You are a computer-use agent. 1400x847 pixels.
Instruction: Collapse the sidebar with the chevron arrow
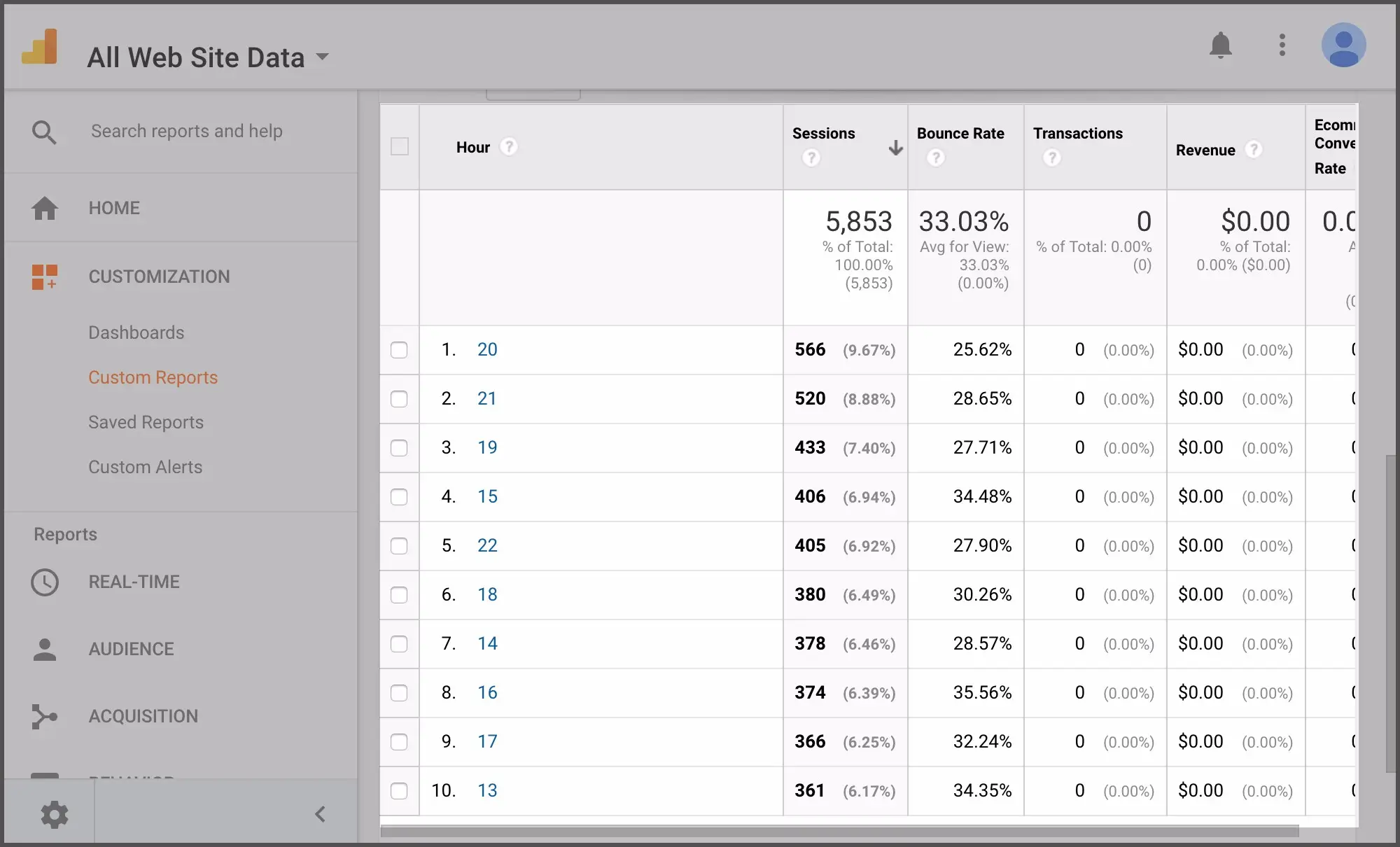tap(321, 814)
